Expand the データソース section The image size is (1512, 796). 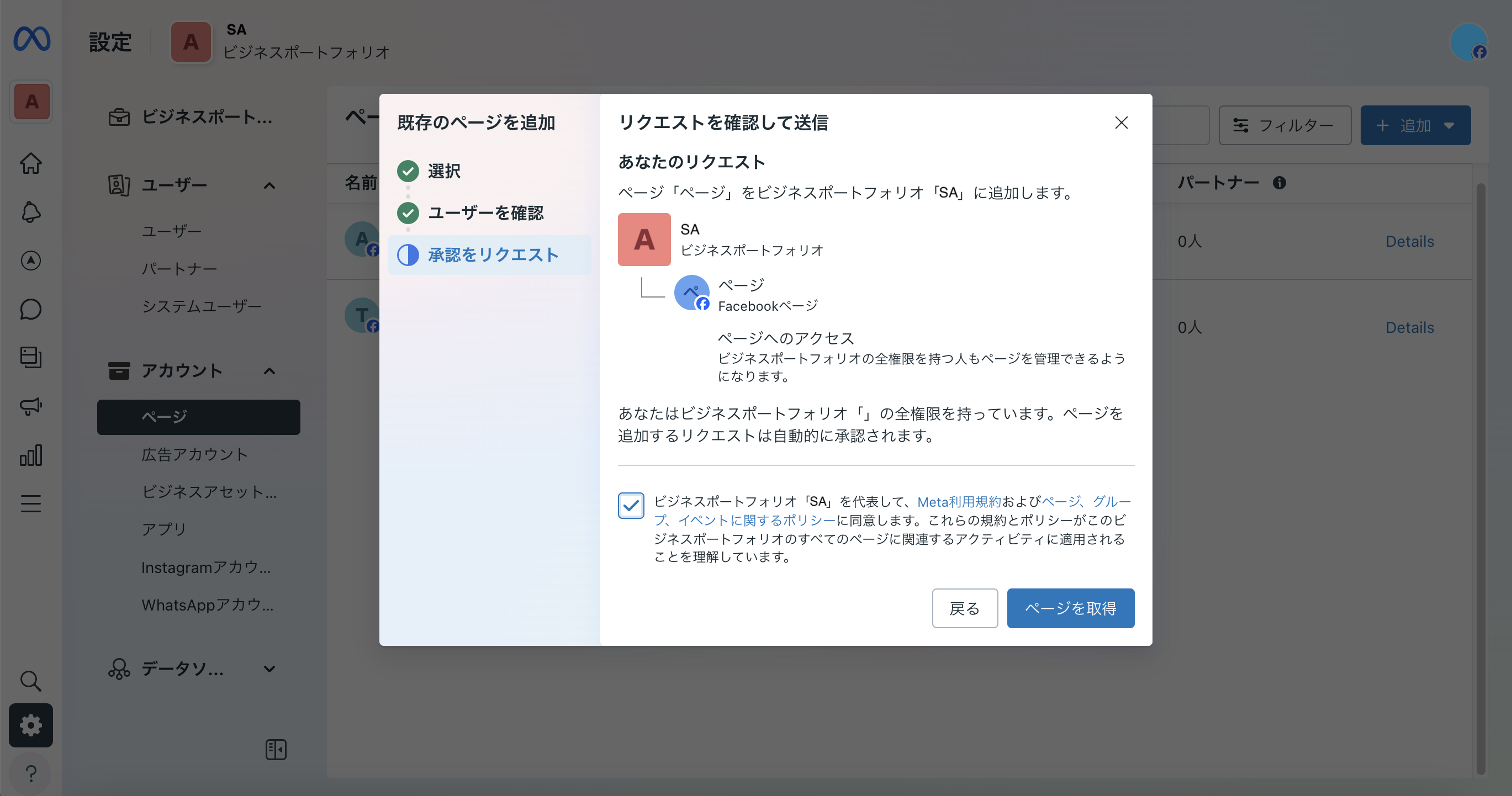[269, 668]
